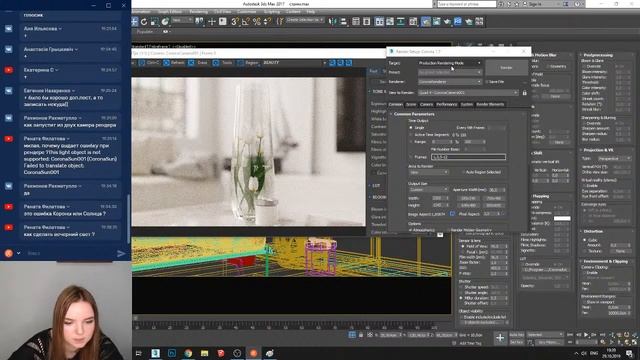Toggle the Render Hidden Geometry checkbox
The image size is (640, 360).
pos(448,230)
